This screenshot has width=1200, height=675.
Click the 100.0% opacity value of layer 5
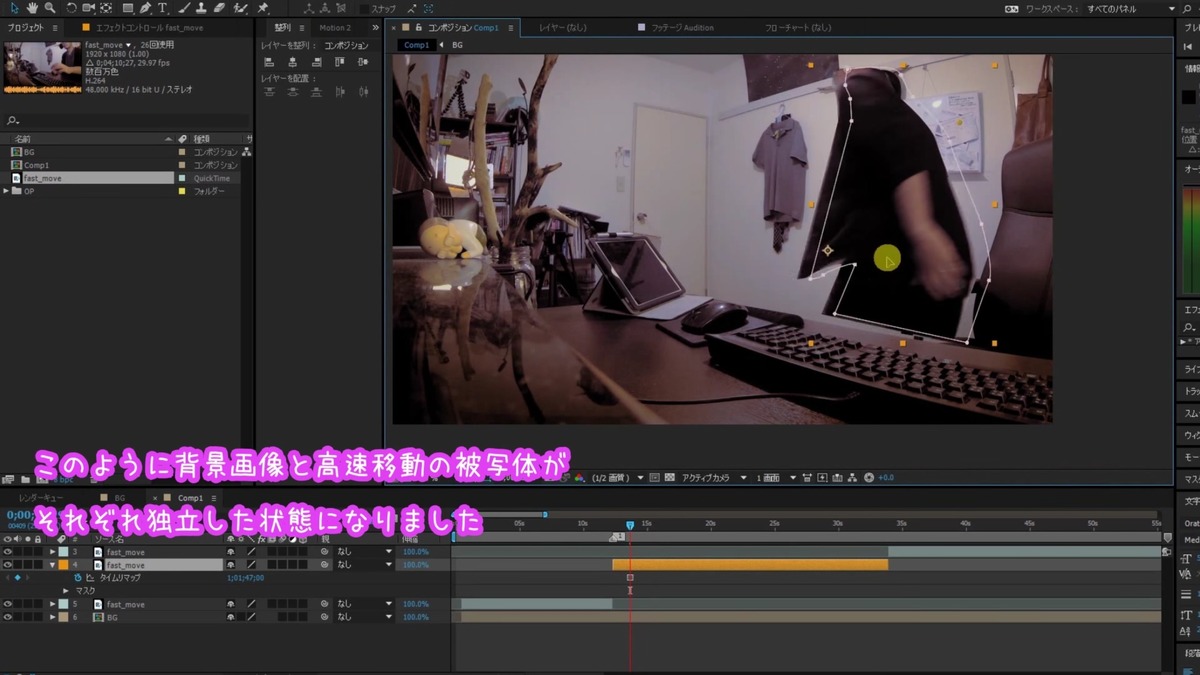coord(414,603)
